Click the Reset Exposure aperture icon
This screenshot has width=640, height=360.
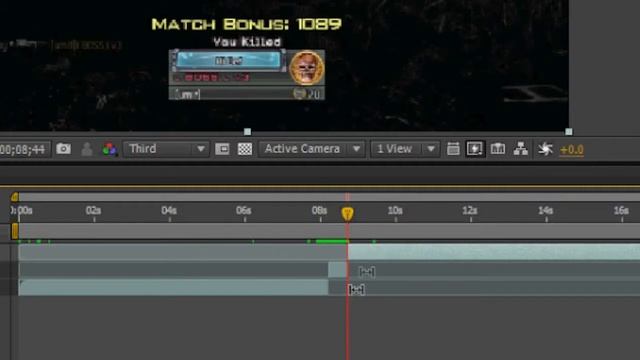(545, 149)
